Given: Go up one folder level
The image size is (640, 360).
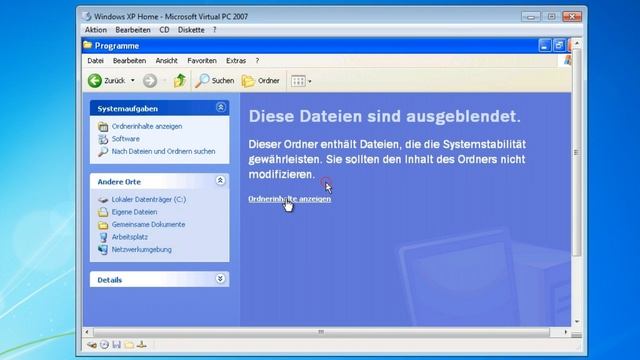Looking at the screenshot, I should pyautogui.click(x=180, y=81).
